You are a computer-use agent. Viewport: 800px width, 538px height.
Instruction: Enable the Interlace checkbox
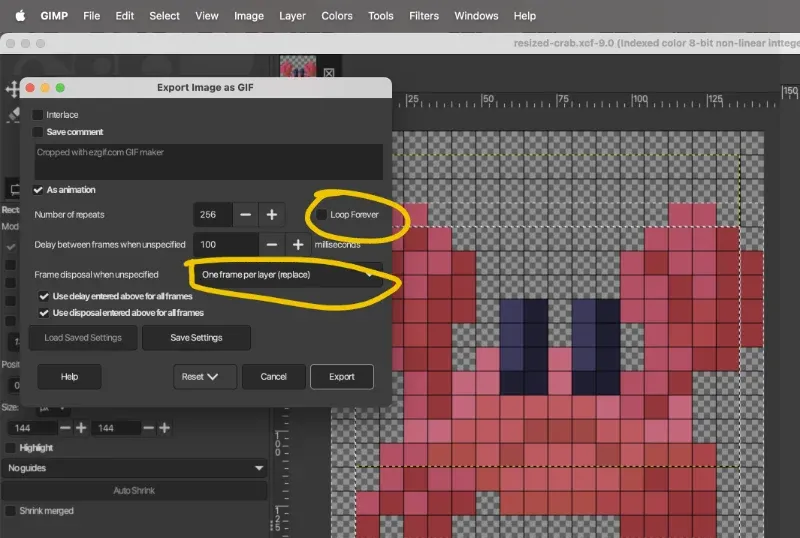click(x=38, y=115)
